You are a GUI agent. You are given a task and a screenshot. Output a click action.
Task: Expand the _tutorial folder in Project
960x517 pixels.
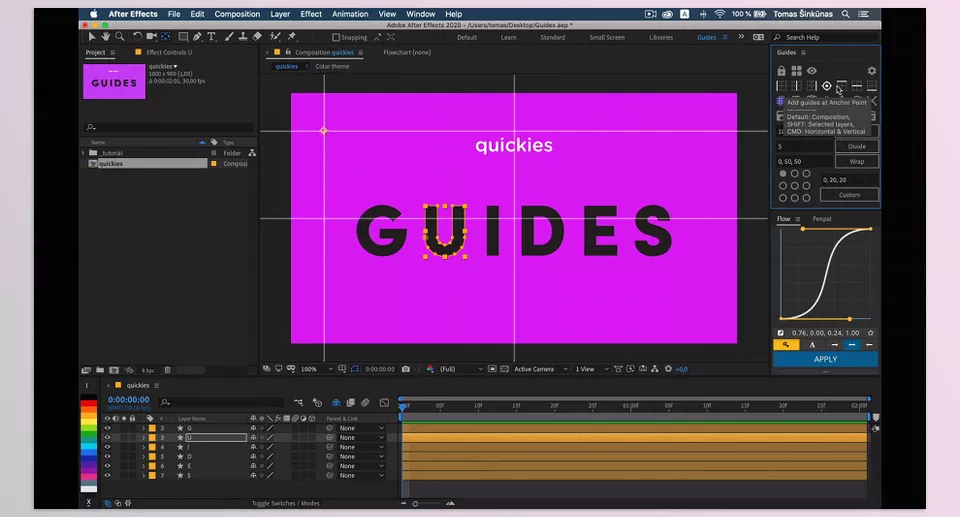click(83, 153)
